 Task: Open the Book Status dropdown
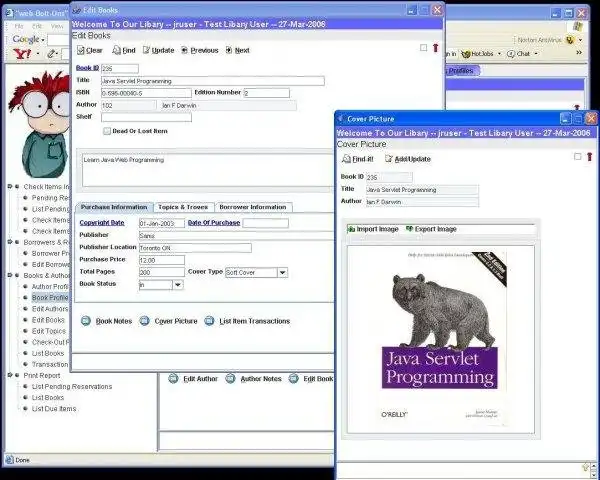click(178, 285)
